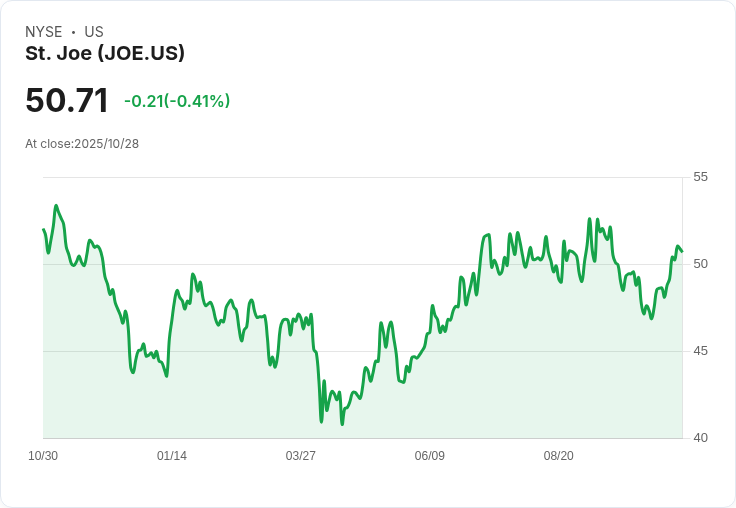
Task: Click the 50.71 current price
Action: [67, 101]
